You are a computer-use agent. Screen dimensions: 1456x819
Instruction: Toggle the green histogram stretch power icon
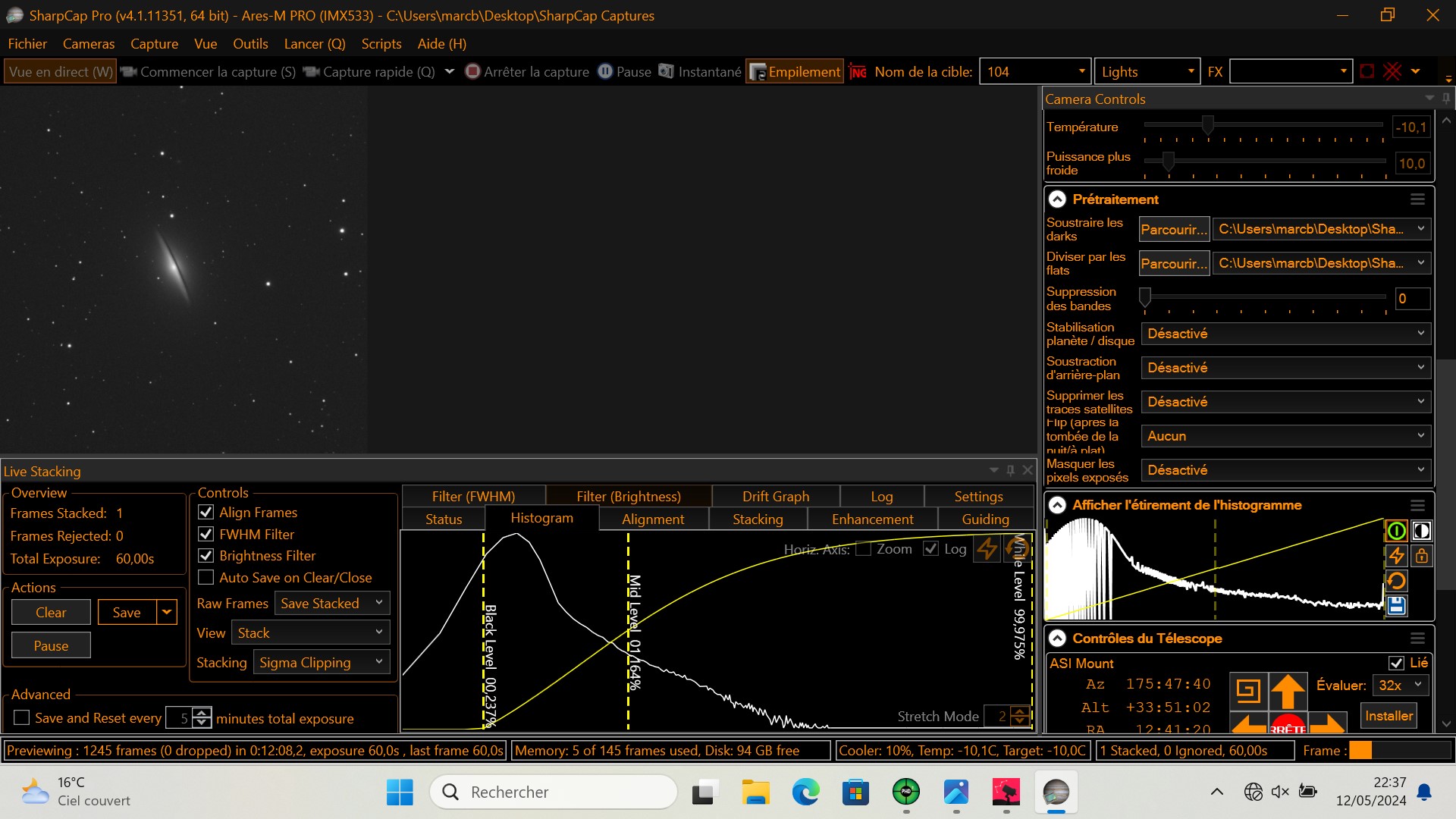[1396, 531]
